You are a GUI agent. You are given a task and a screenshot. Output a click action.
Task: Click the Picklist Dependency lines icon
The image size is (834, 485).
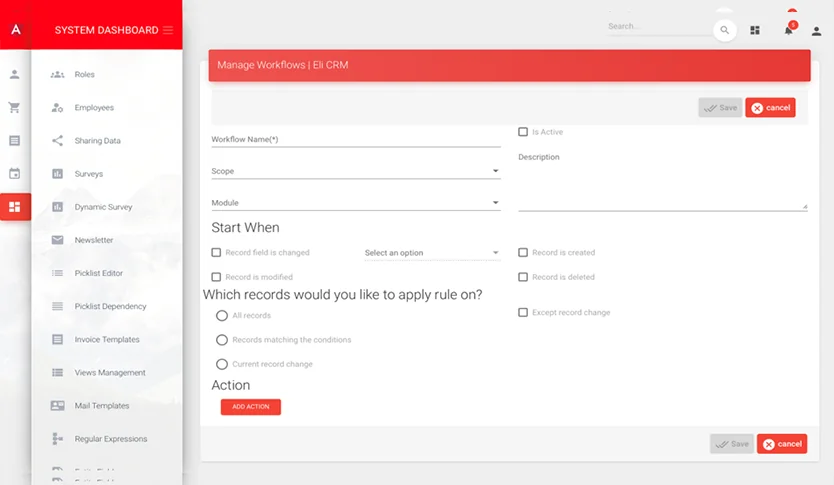[x=57, y=306]
